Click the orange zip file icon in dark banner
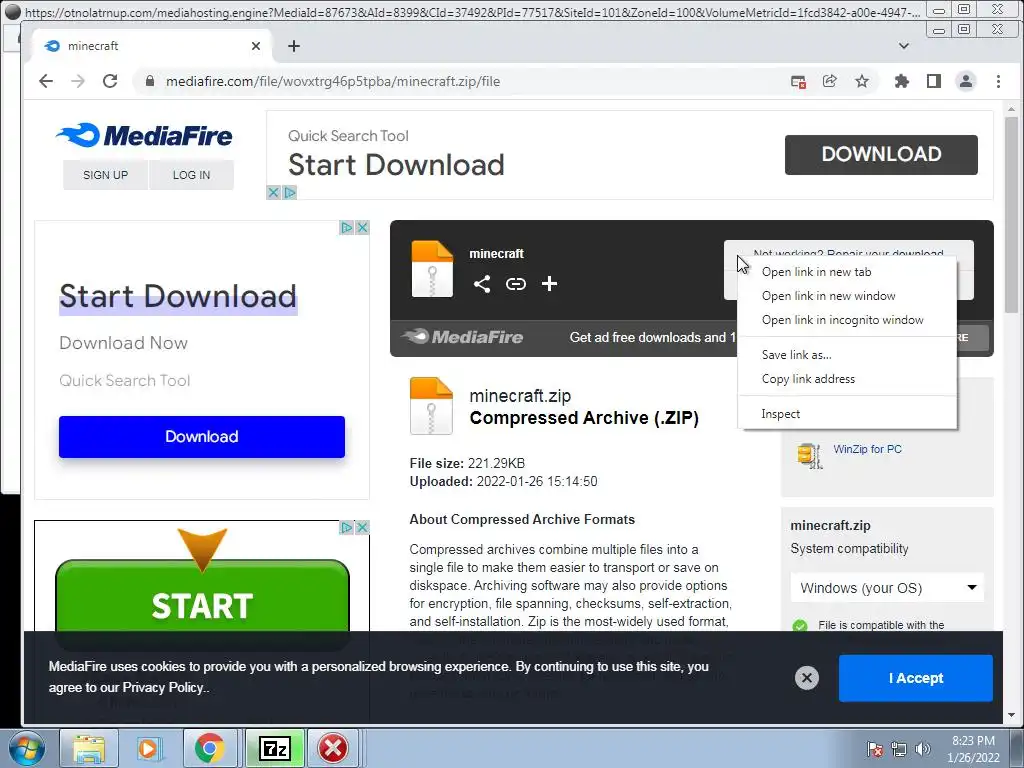The image size is (1024, 768). [x=432, y=268]
